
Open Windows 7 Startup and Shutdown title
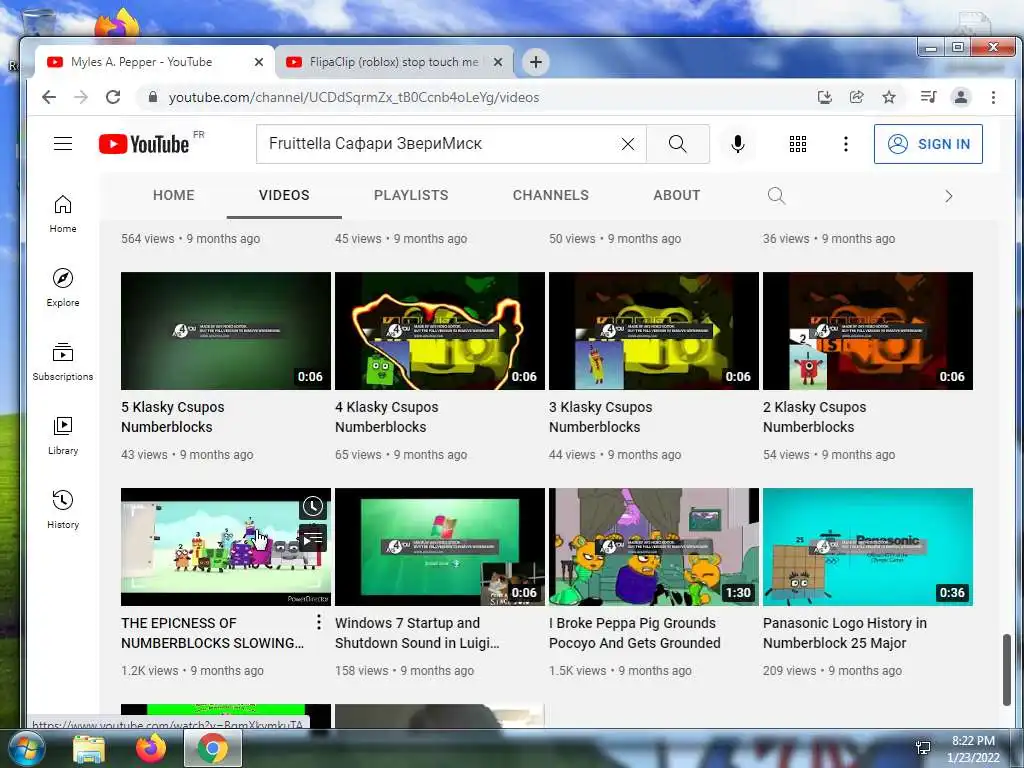click(x=417, y=633)
